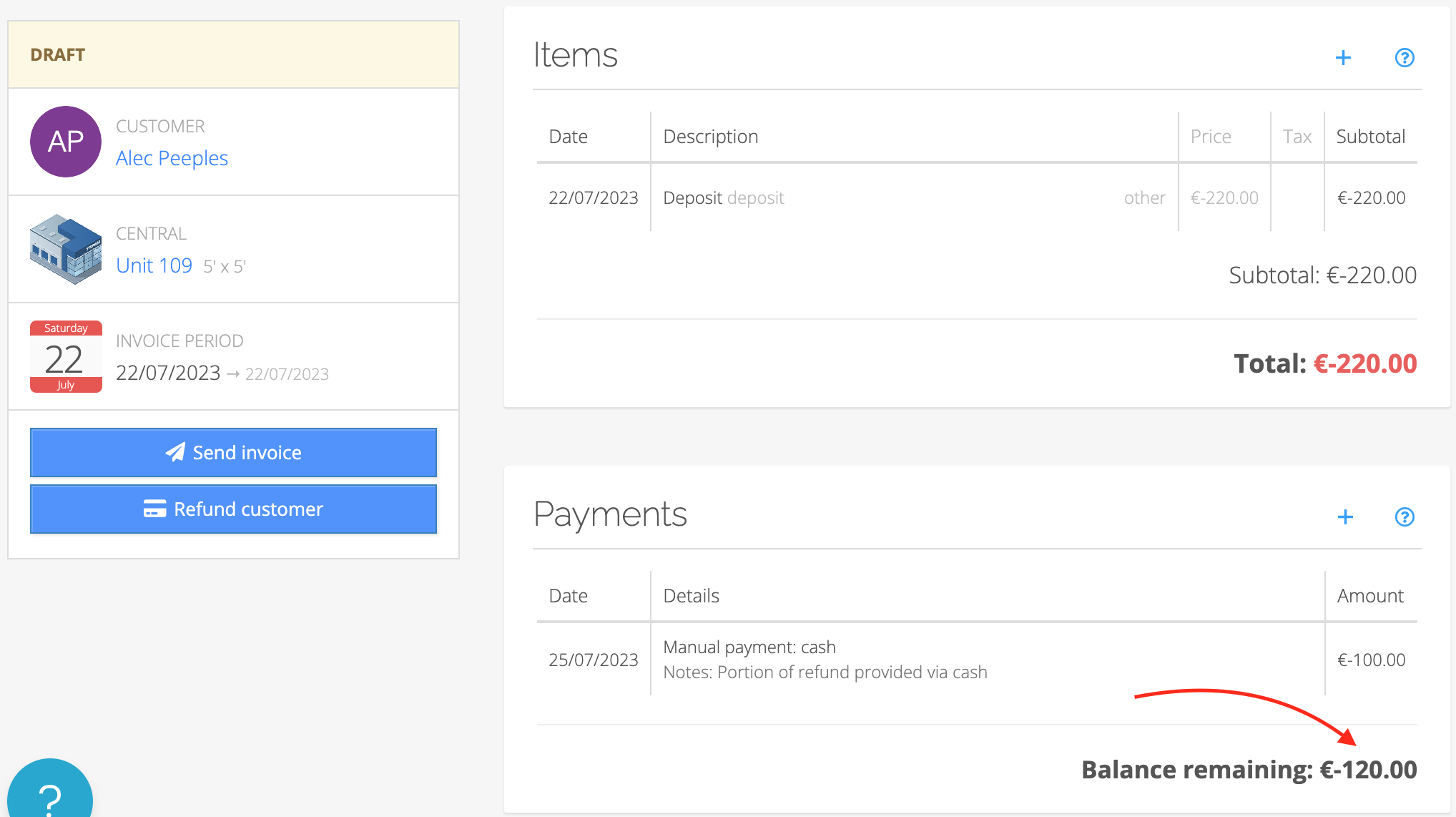Click the Saturday 22 July calendar icon
This screenshot has width=1456, height=817.
coord(66,356)
